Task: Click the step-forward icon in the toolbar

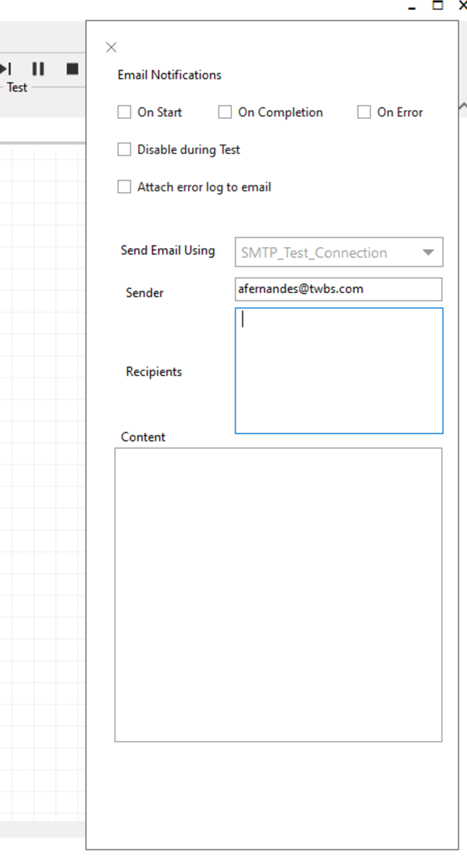Action: [x=6, y=69]
